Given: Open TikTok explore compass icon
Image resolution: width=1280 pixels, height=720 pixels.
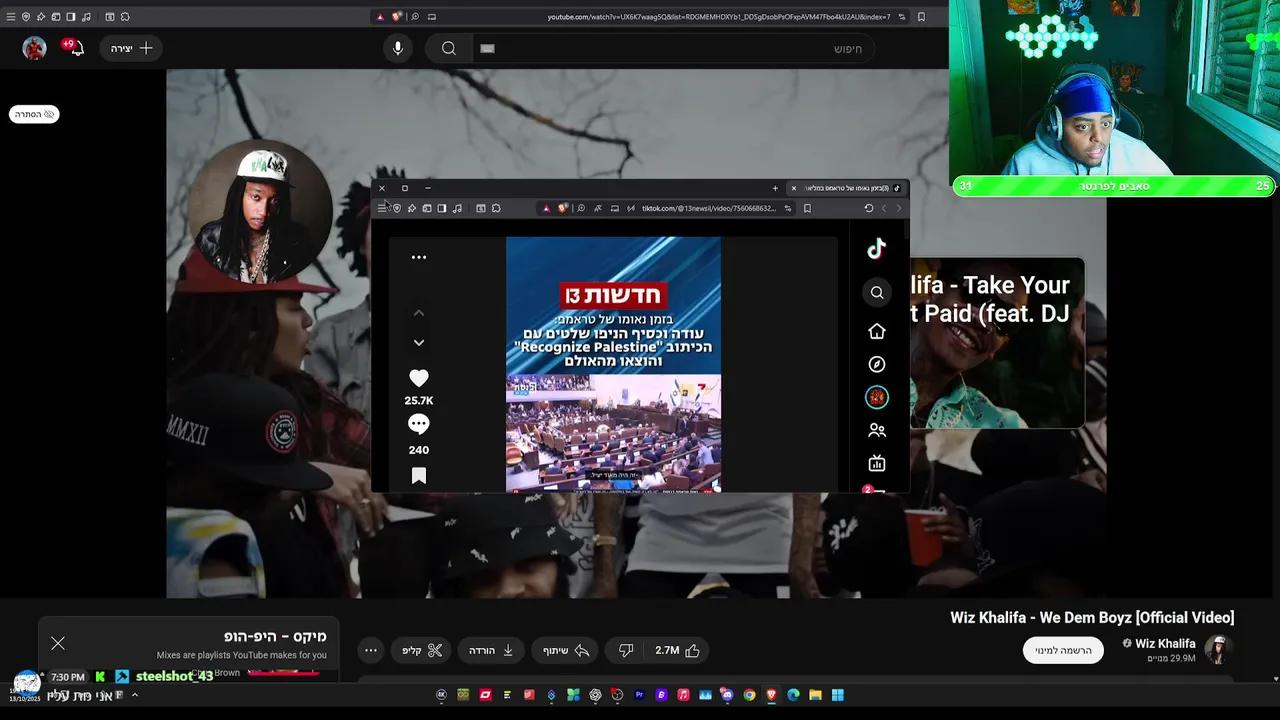Looking at the screenshot, I should click(877, 364).
